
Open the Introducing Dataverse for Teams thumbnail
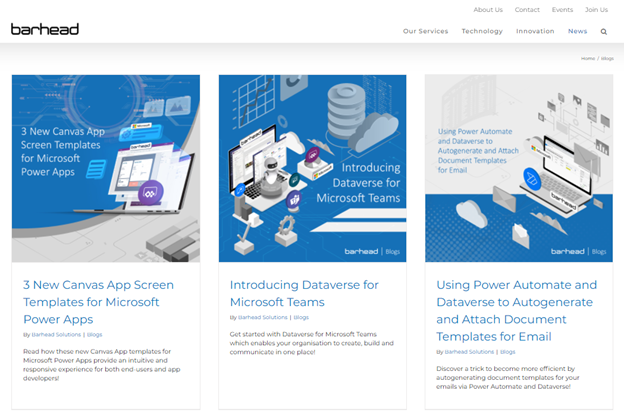point(312,168)
